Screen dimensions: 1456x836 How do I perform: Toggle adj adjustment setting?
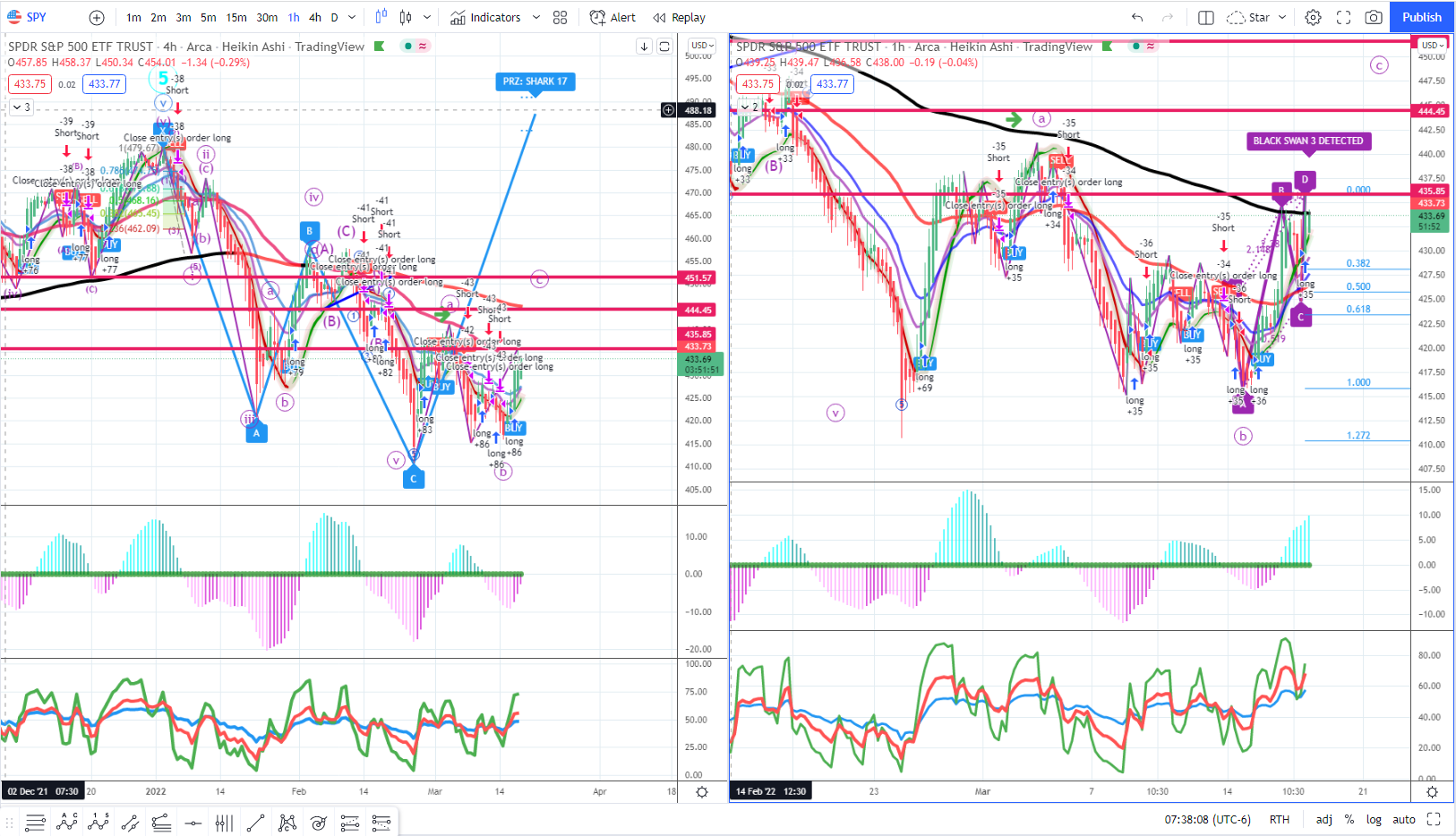pos(1324,819)
